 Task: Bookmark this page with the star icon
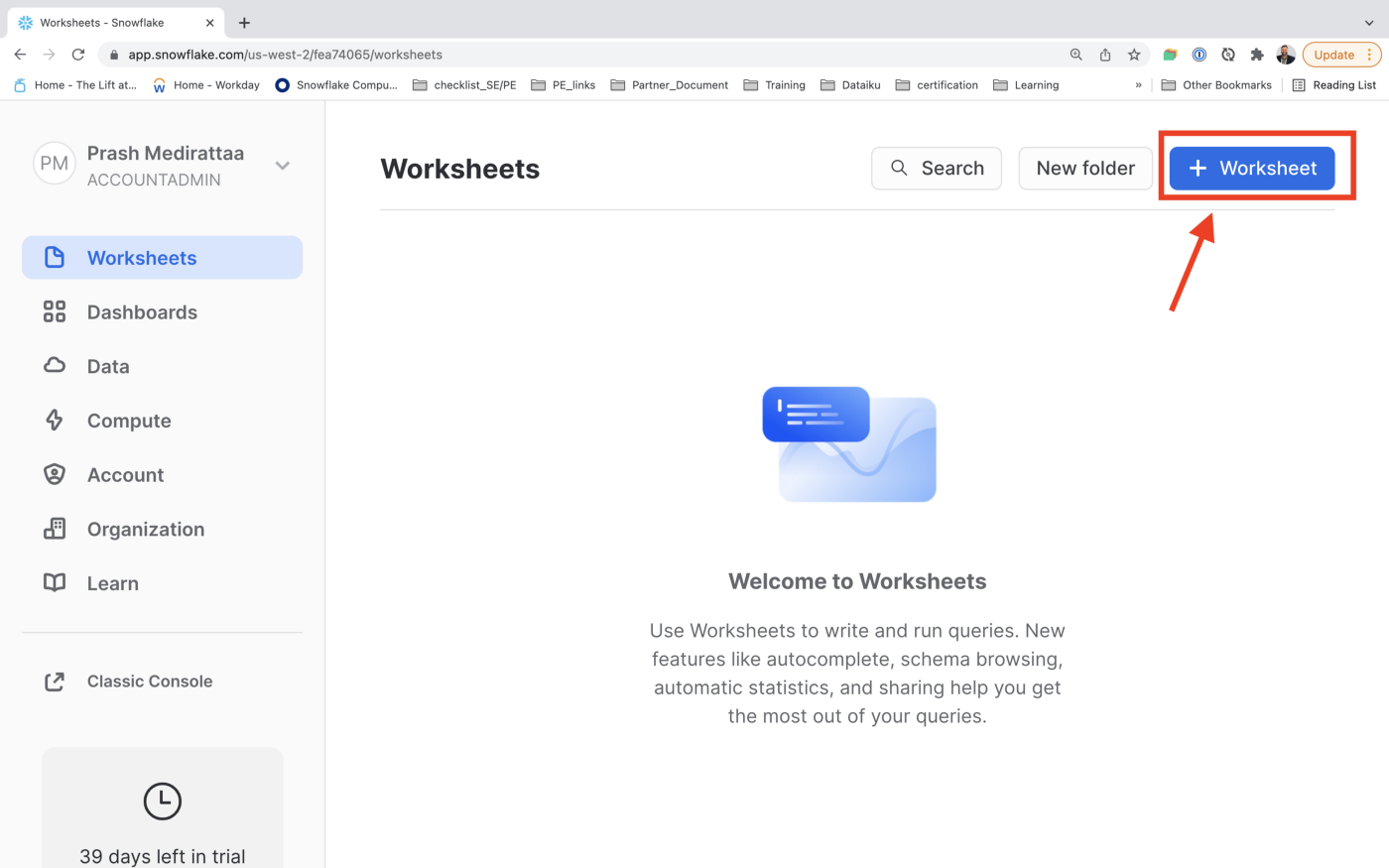1134,55
